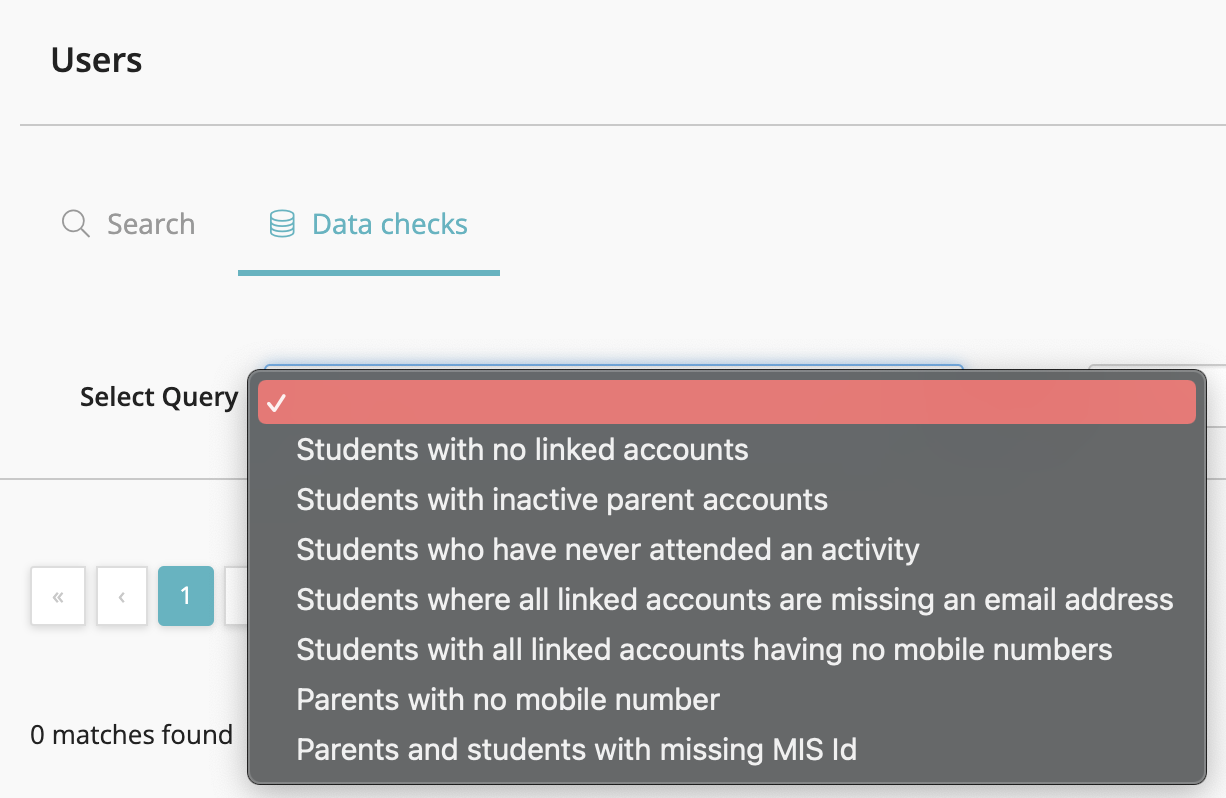Pick Students who have never attended an activity

tap(727, 550)
